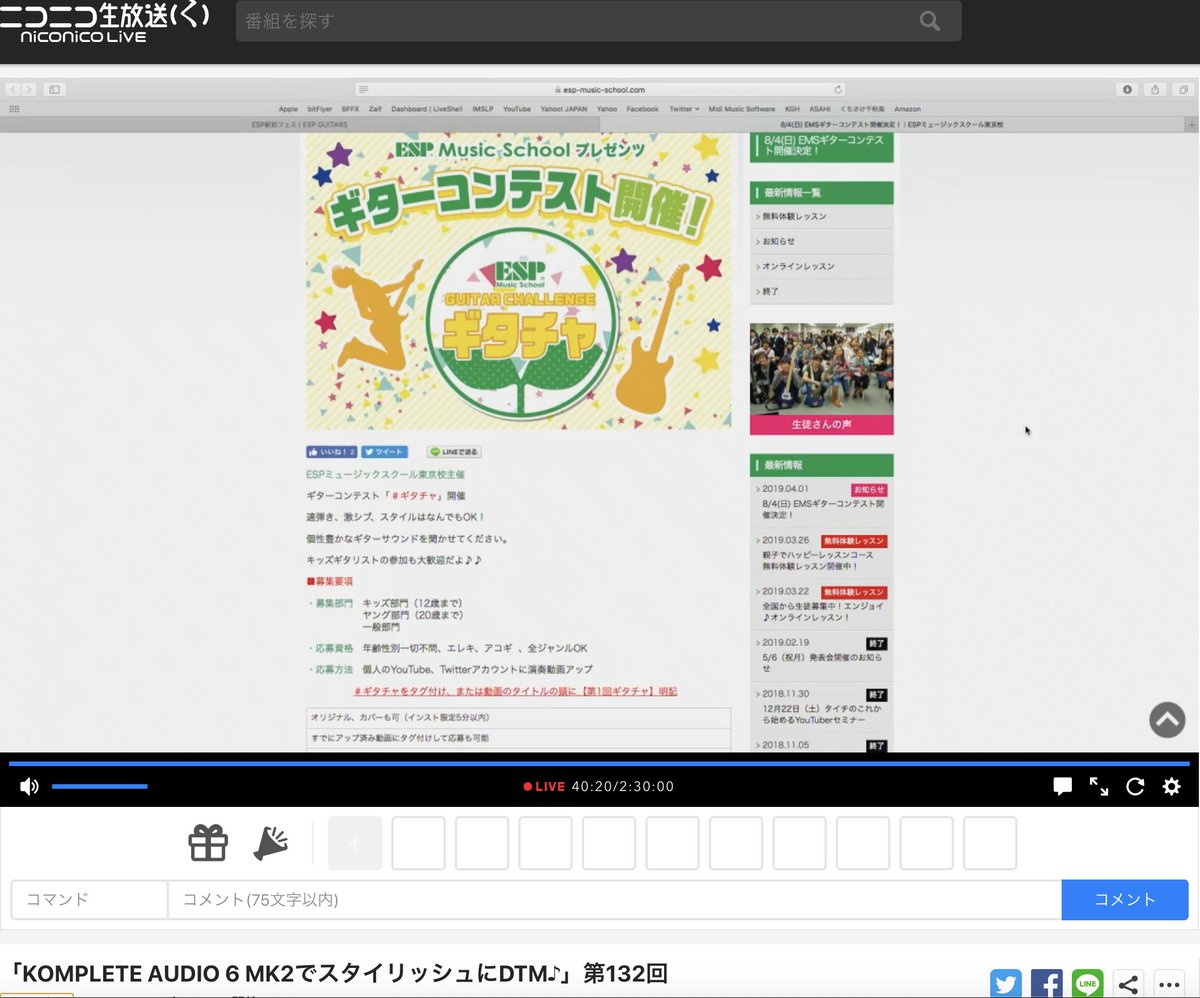Click the search magnifier icon
This screenshot has width=1200, height=998.
coord(930,21)
